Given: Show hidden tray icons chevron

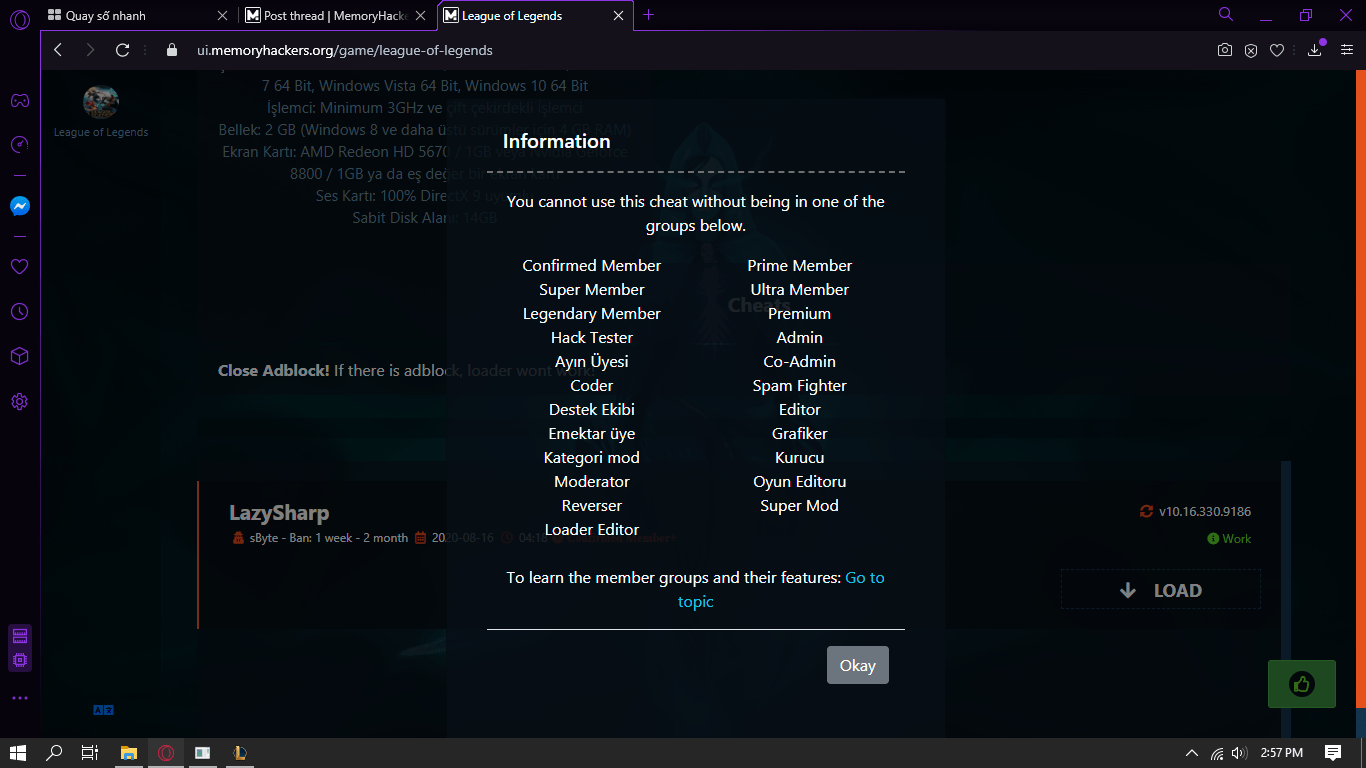Looking at the screenshot, I should point(1192,753).
